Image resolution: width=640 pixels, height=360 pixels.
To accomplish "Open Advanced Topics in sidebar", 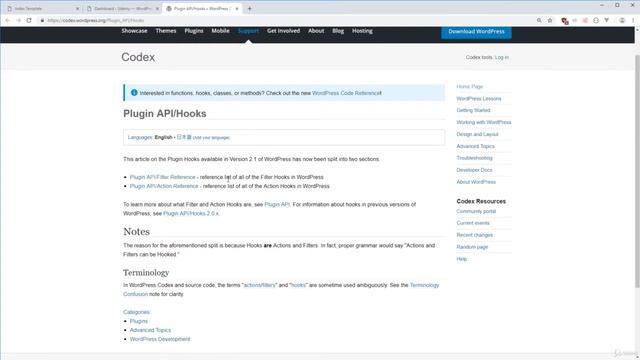I will (476, 146).
